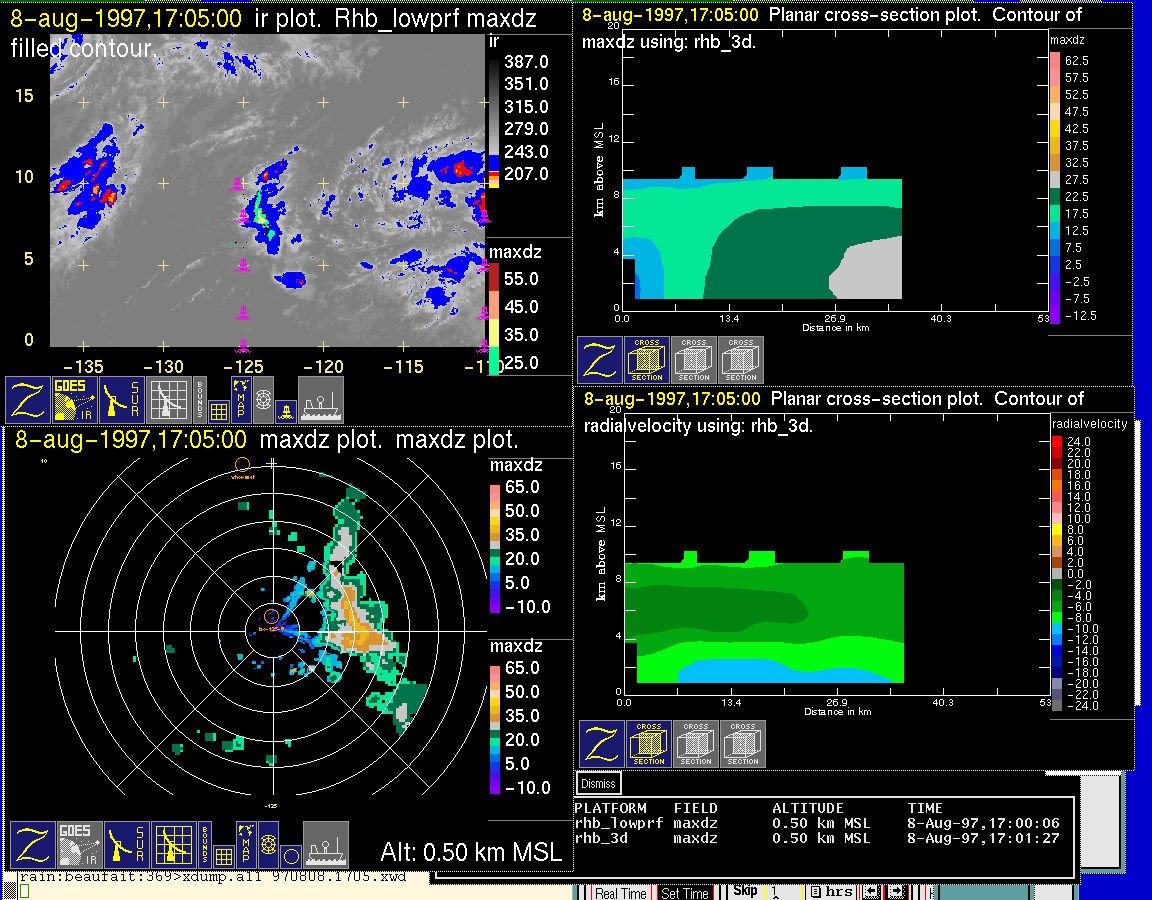Click the terminal line with the xdump.all command
This screenshot has height=900, width=1152.
(x=200, y=878)
